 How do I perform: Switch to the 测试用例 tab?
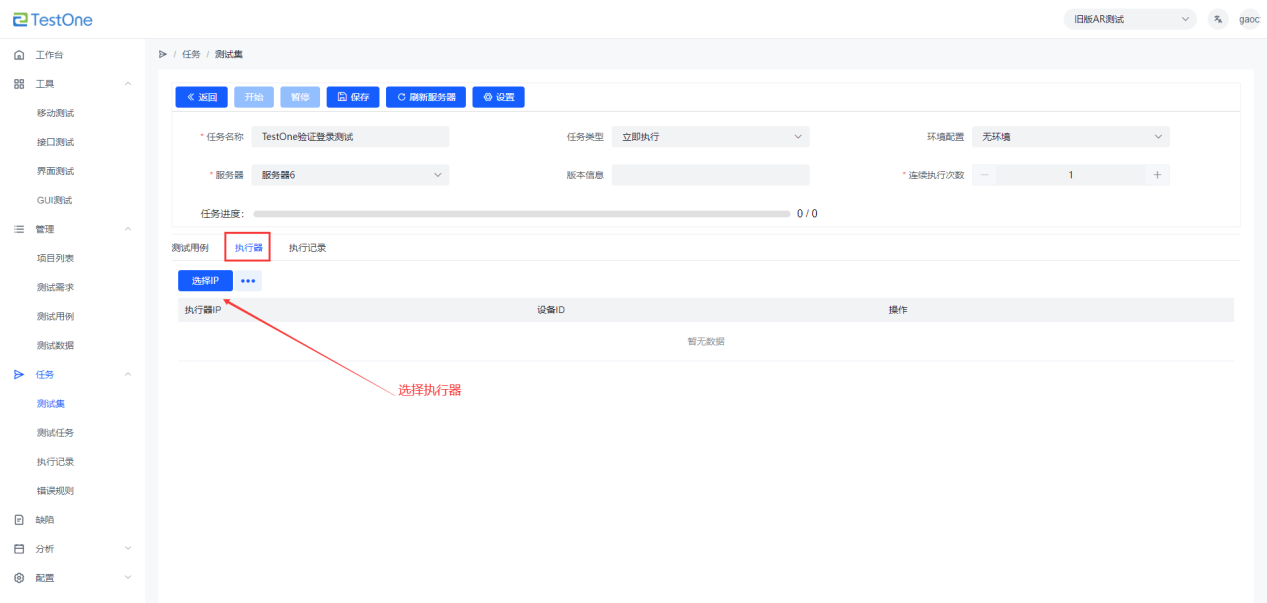(x=190, y=248)
